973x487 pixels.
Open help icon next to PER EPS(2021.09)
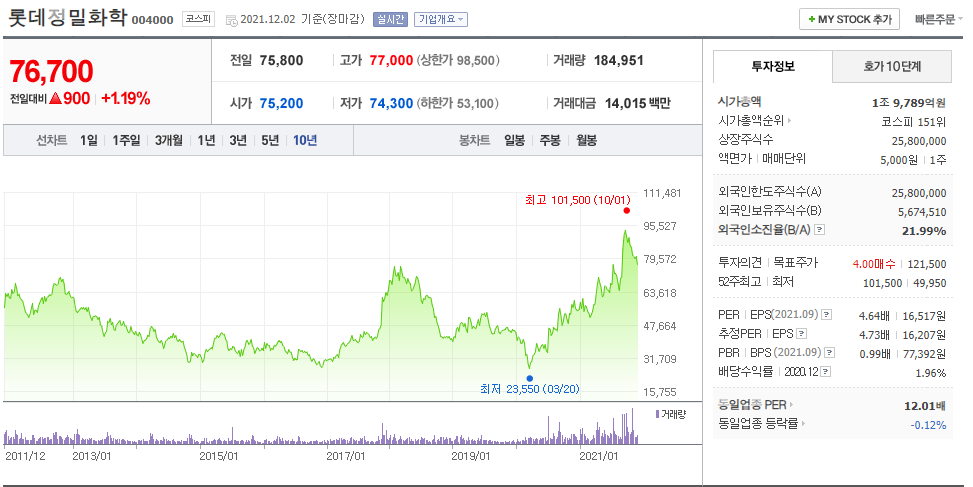(x=827, y=315)
